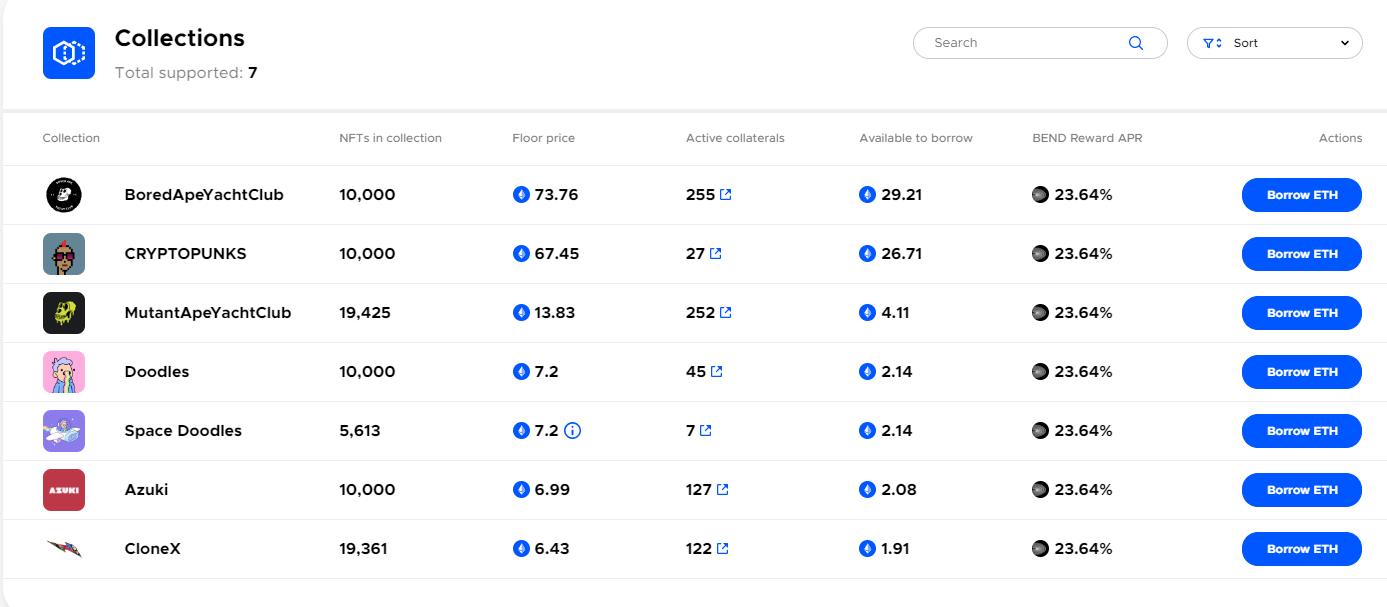Screen dimensions: 1387x607
Task: Open BoredApeYachtClub active collaterals external link icon
Action: (726, 195)
